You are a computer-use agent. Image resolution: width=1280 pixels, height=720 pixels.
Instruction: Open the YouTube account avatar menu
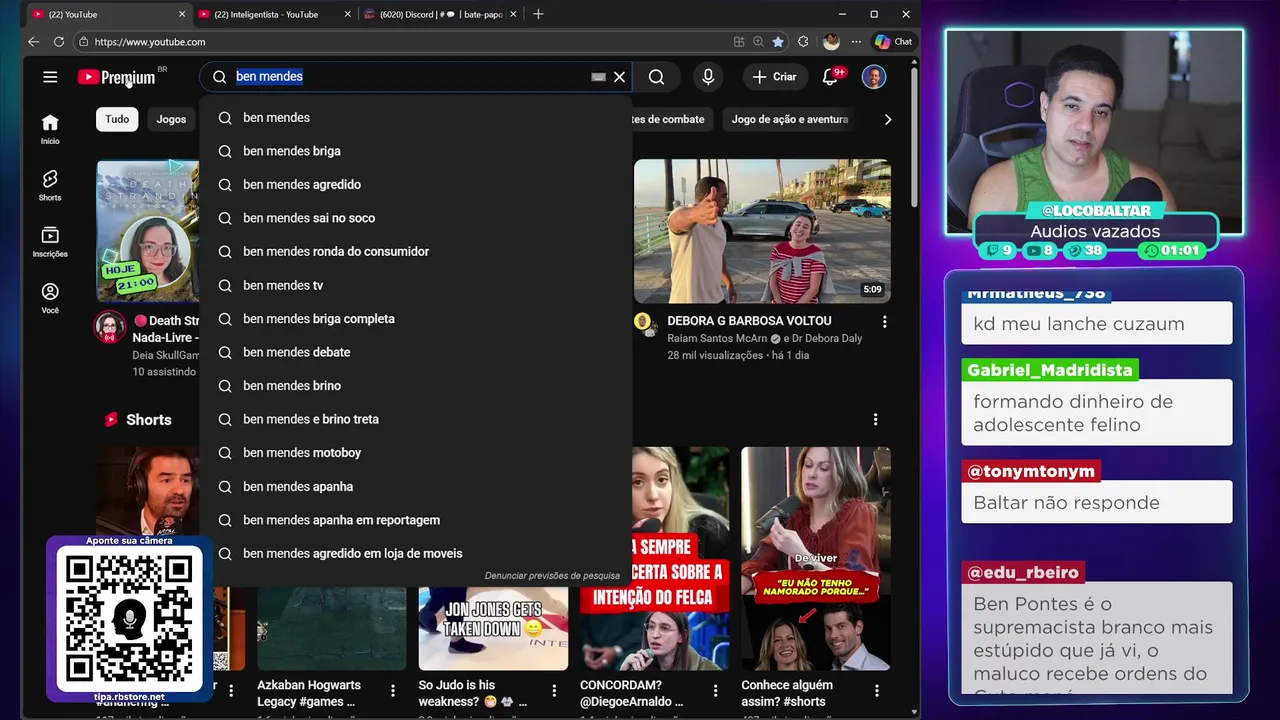(874, 77)
